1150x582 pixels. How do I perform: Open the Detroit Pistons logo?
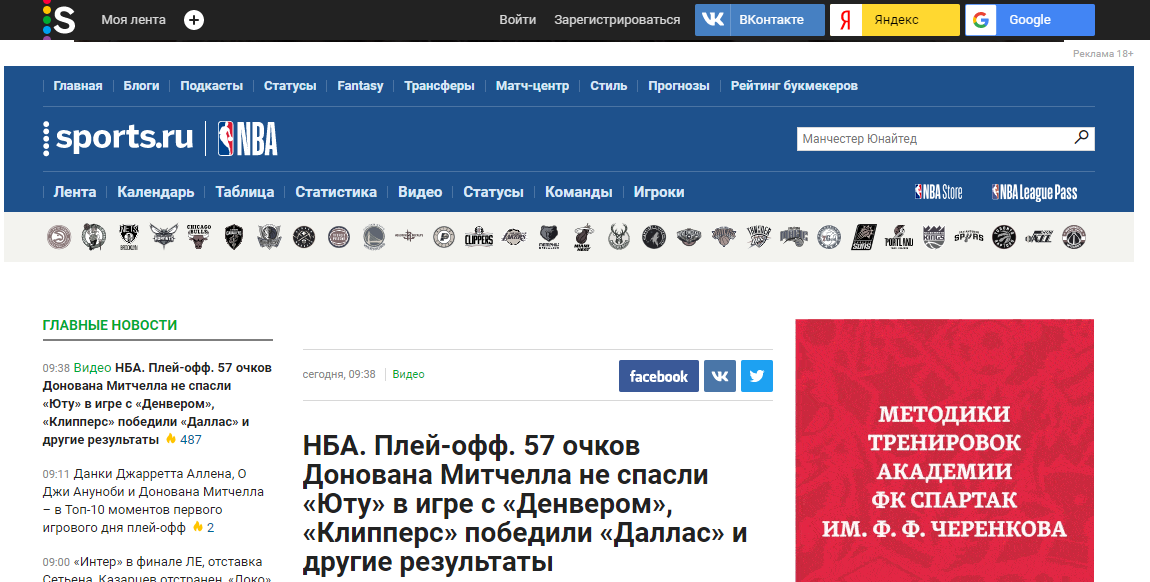pos(339,237)
